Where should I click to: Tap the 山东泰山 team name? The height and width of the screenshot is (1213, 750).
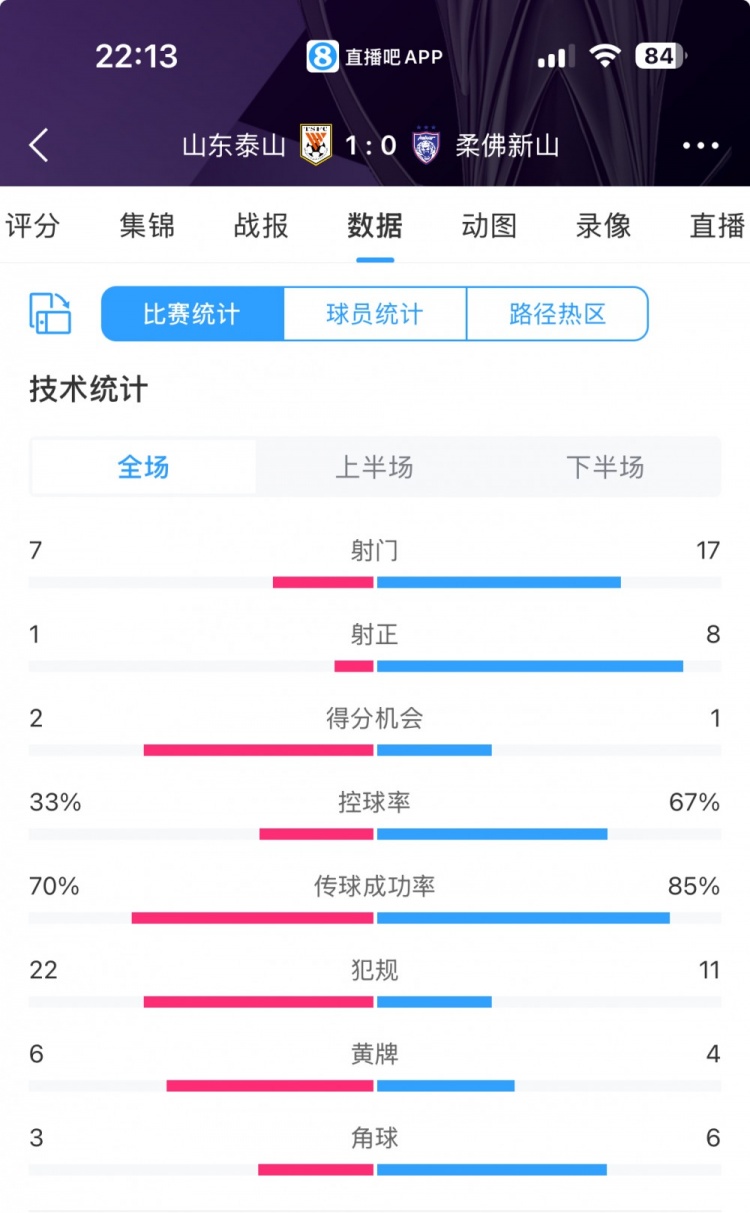(x=234, y=146)
